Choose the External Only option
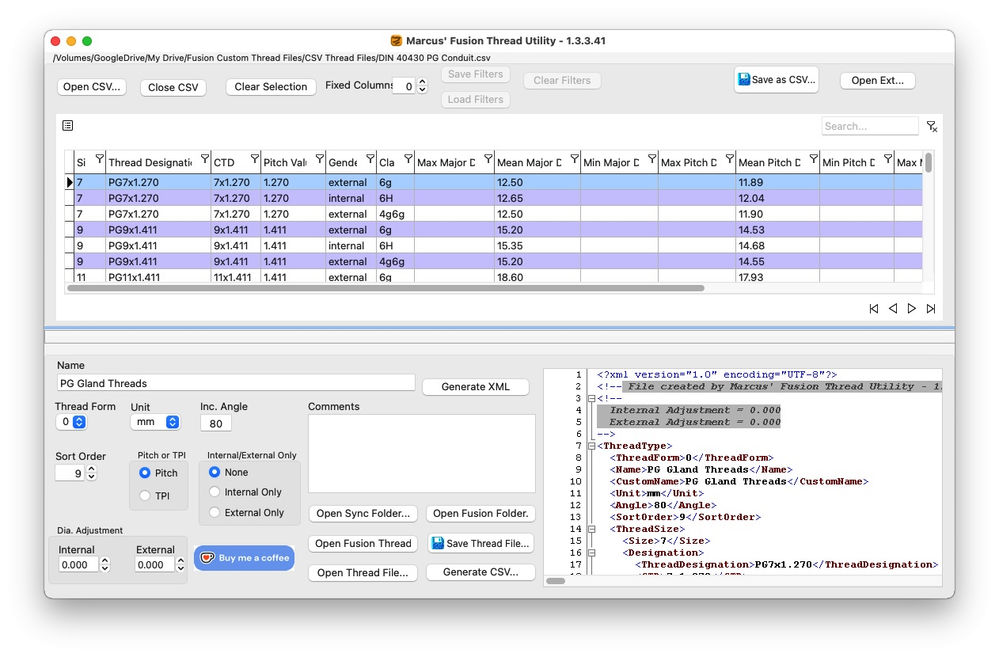The height and width of the screenshot is (657, 999). click(214, 512)
